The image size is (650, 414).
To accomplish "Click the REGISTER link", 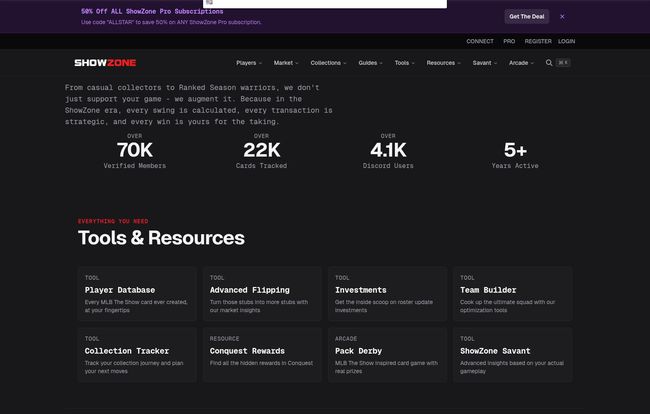I will click(538, 41).
